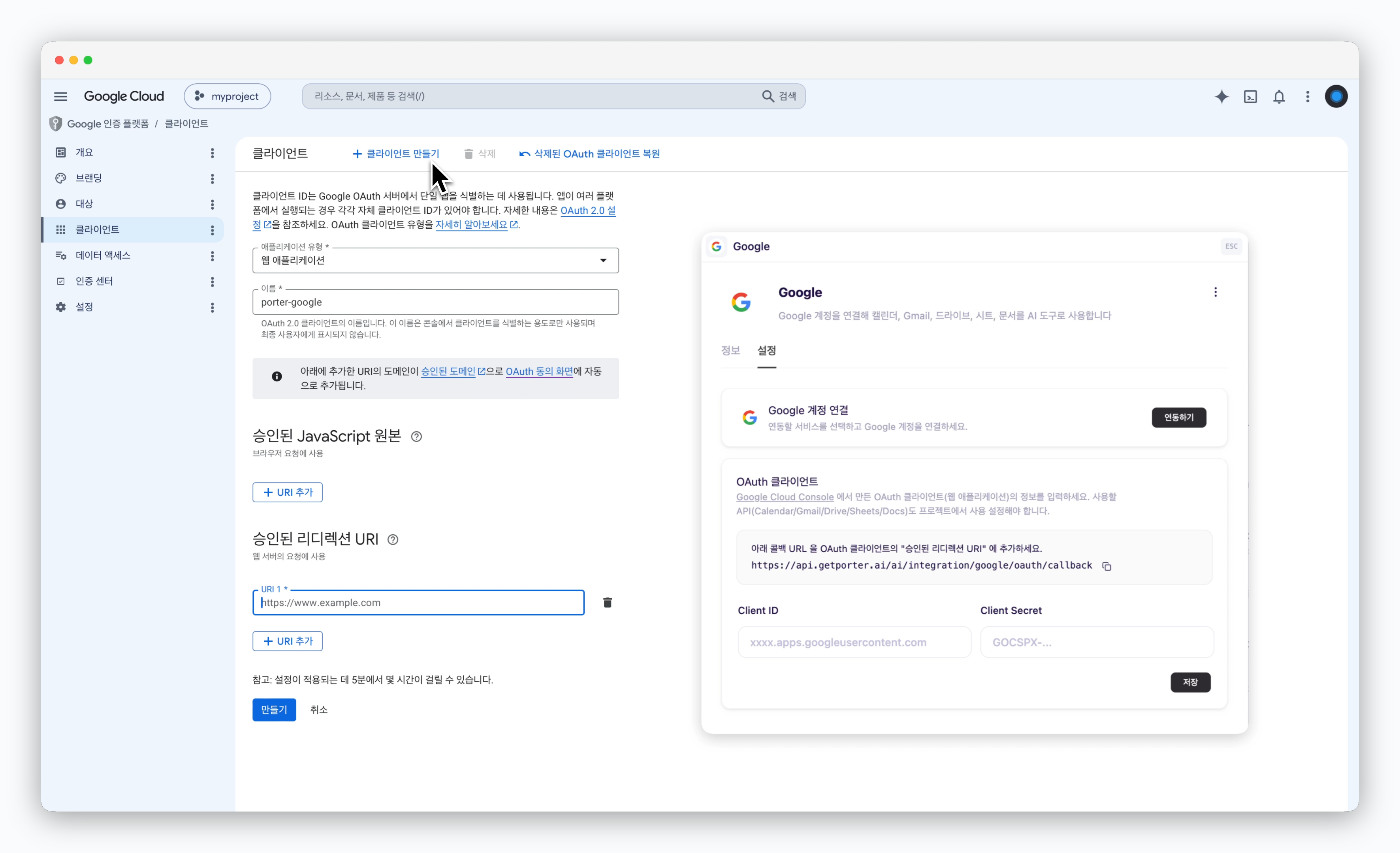Go to 설정 in the sidebar

pyautogui.click(x=84, y=307)
